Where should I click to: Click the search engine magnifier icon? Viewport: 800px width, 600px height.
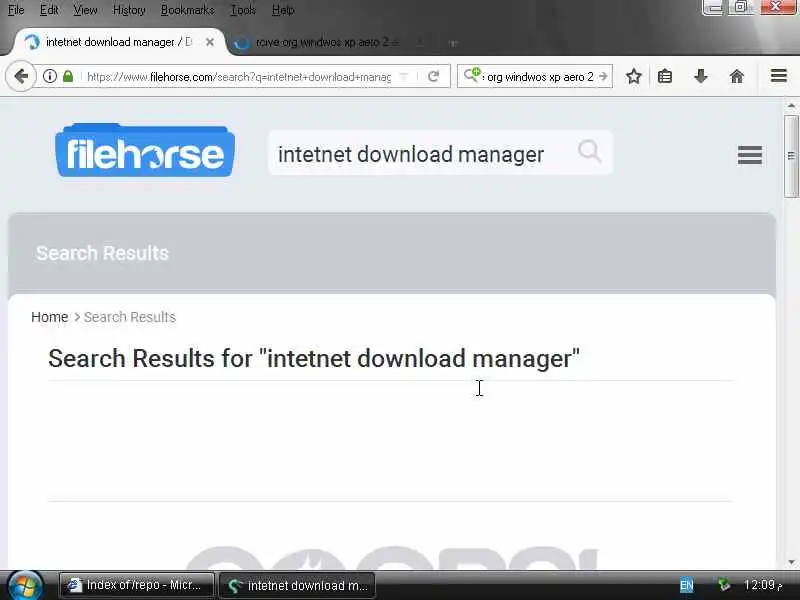coord(472,75)
